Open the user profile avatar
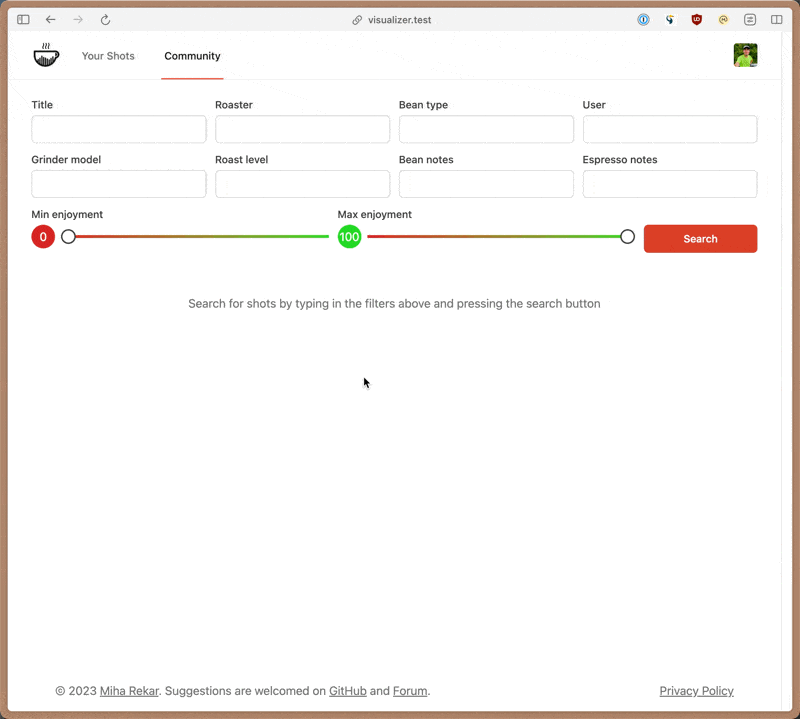 coord(745,56)
